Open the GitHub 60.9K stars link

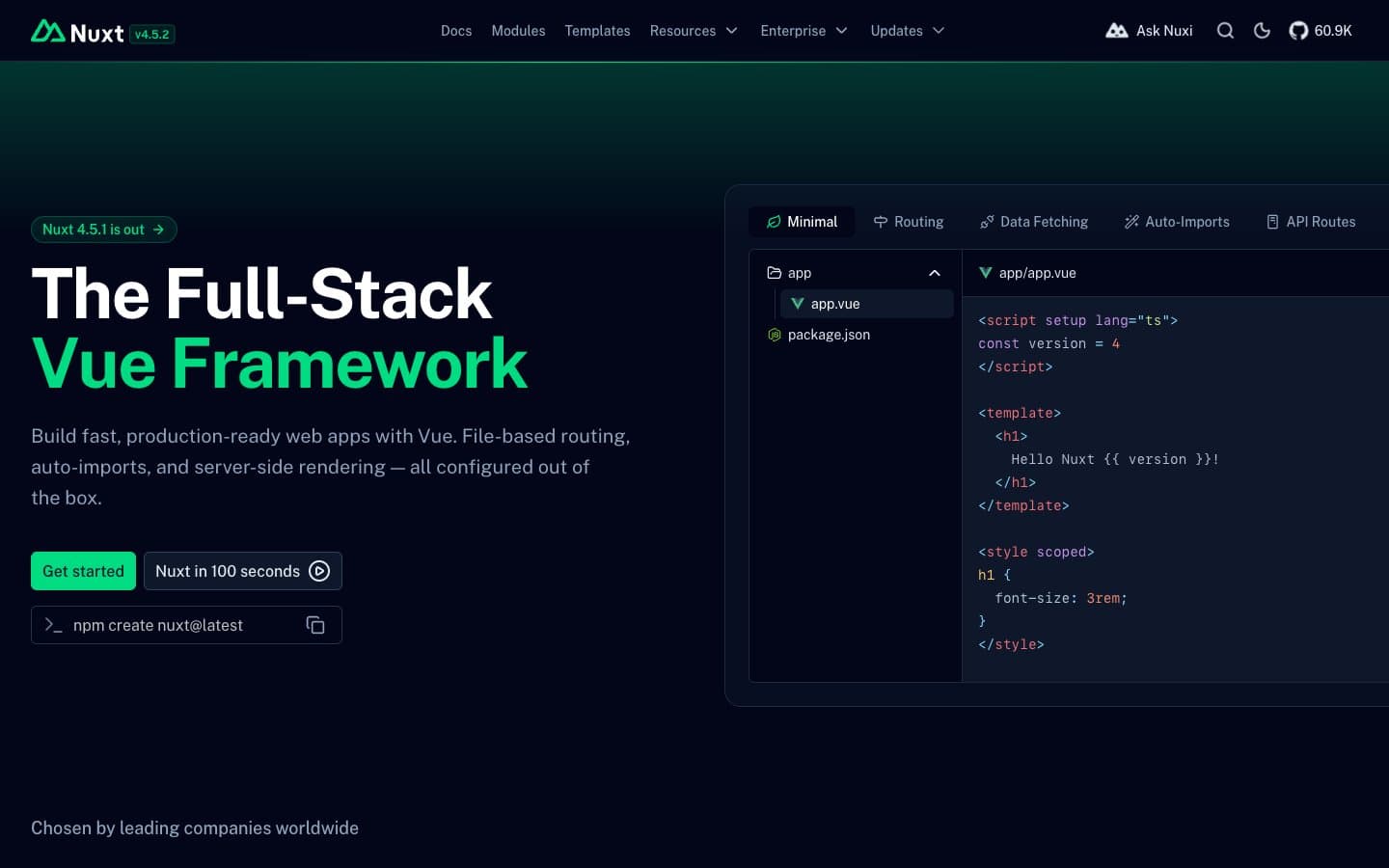[1321, 31]
